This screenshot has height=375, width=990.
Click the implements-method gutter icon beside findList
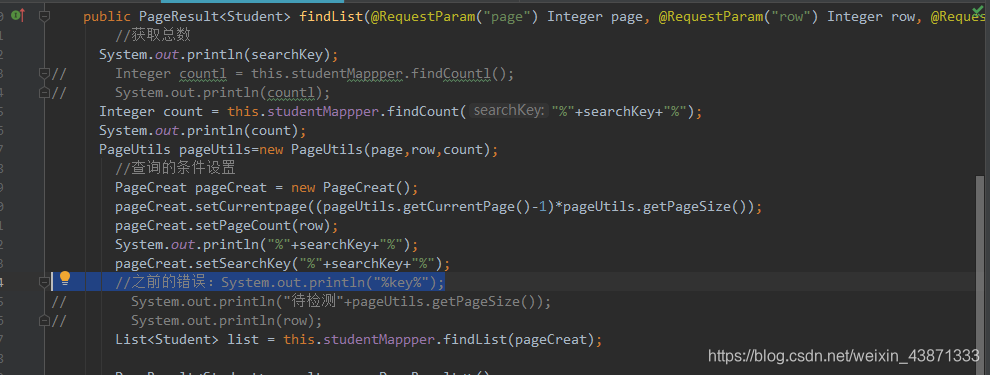18,15
